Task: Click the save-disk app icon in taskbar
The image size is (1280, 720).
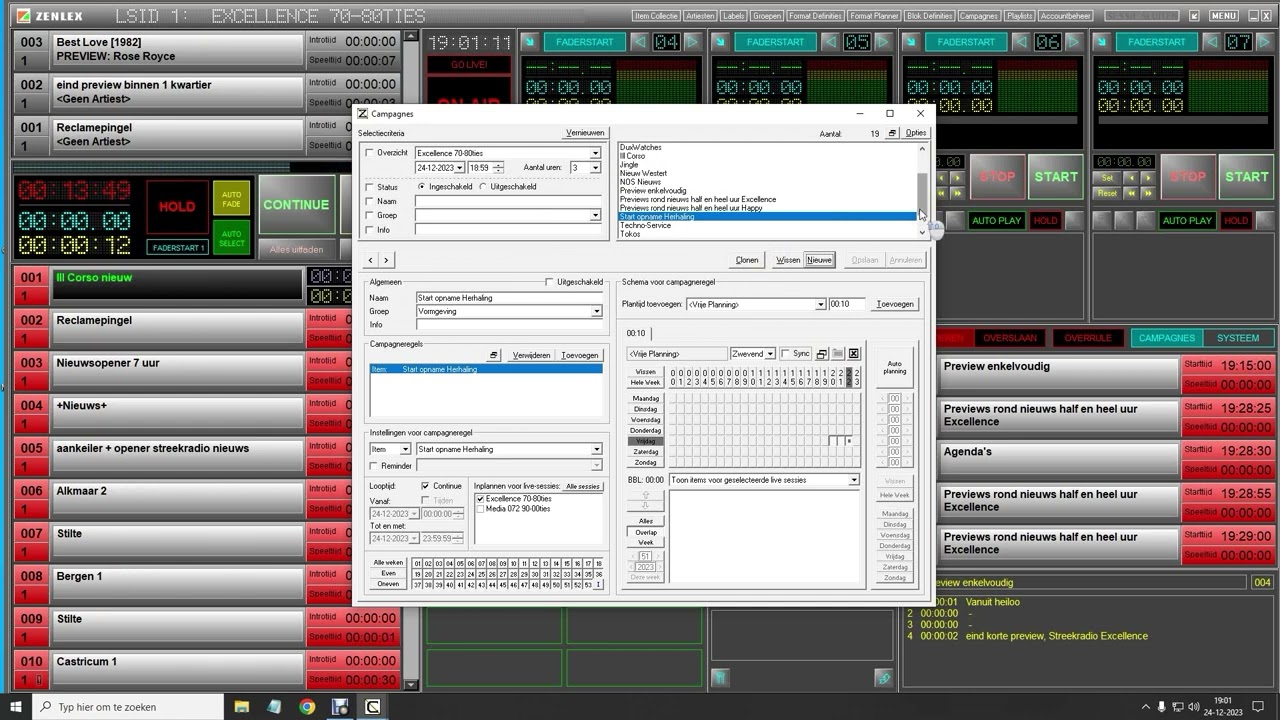Action: pos(340,707)
